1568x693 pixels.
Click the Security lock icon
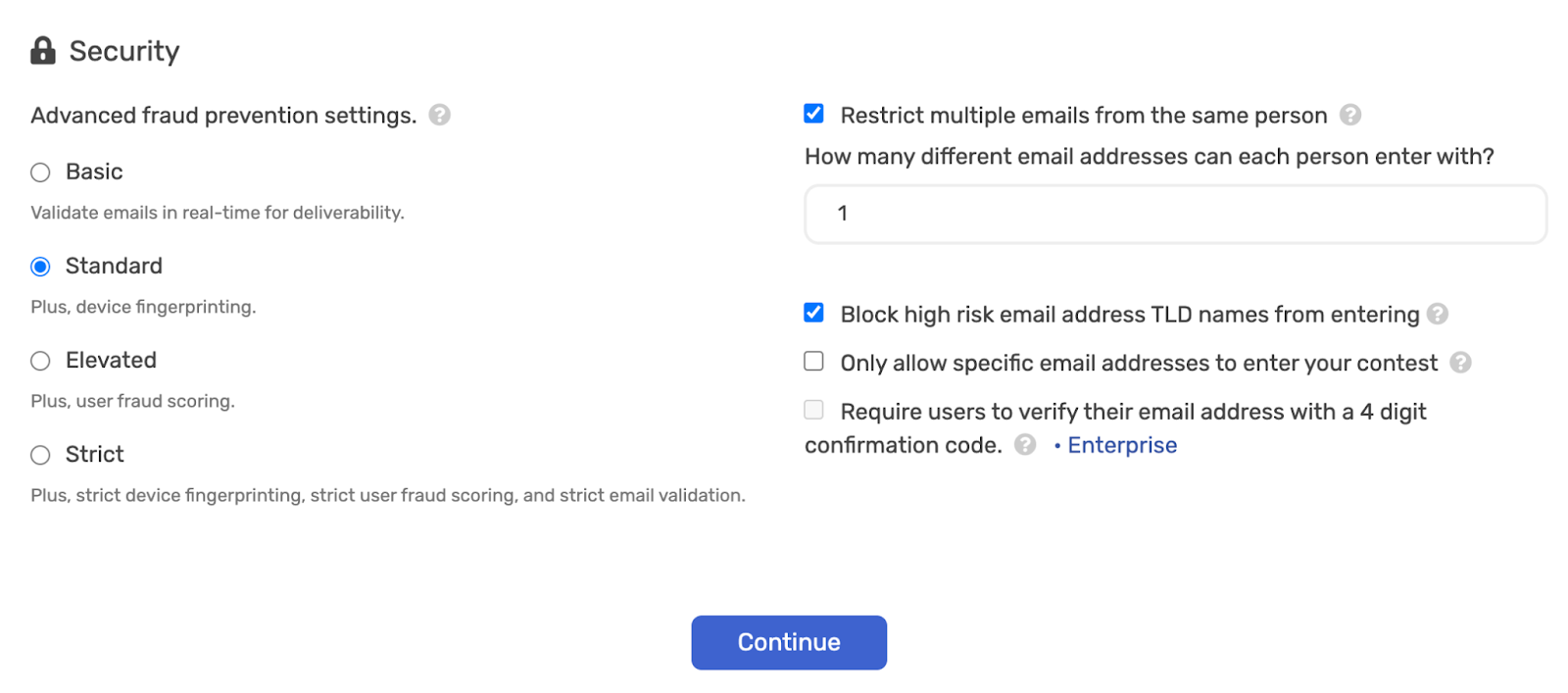point(43,51)
